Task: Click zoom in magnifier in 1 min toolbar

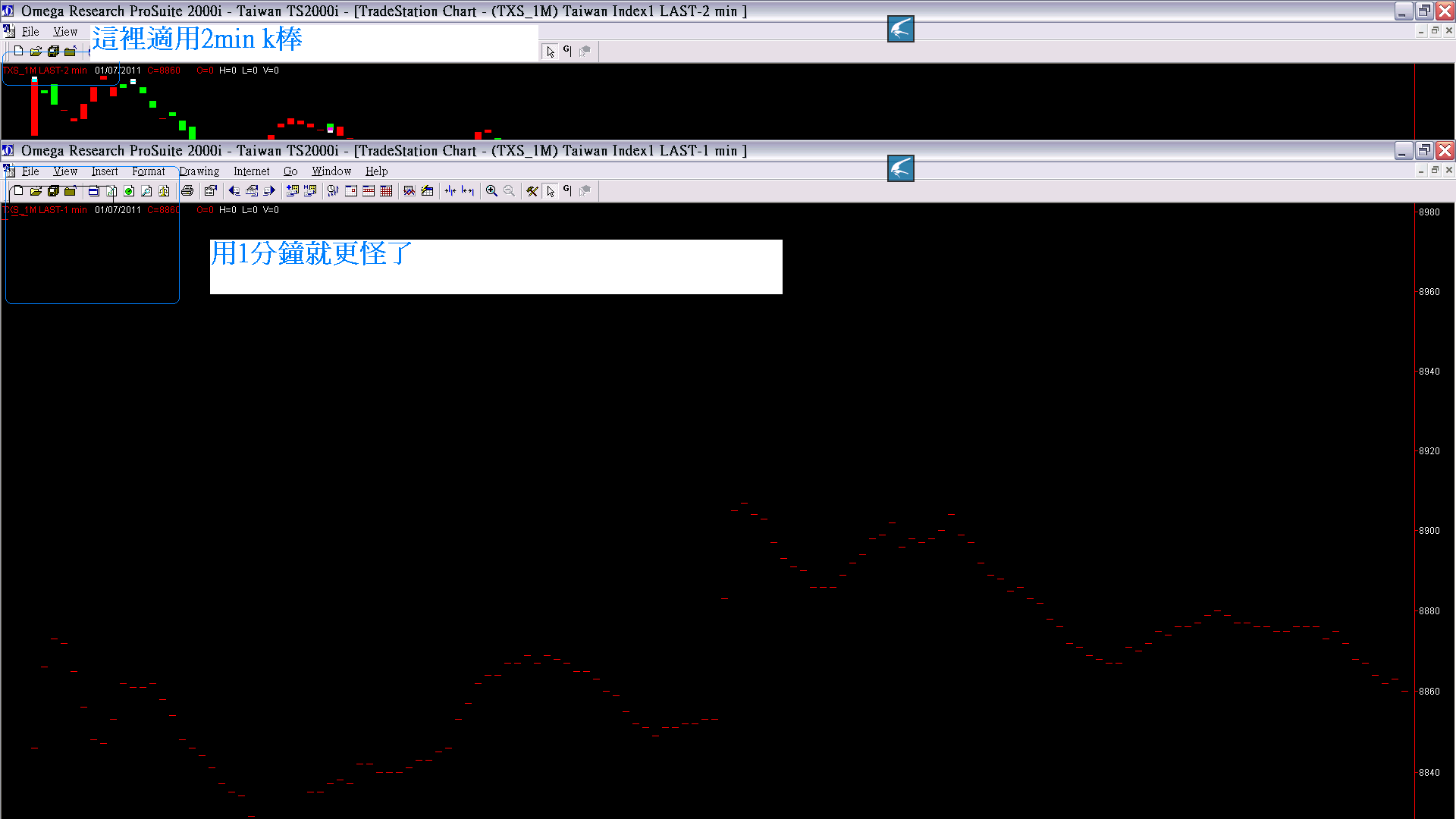Action: pos(491,191)
